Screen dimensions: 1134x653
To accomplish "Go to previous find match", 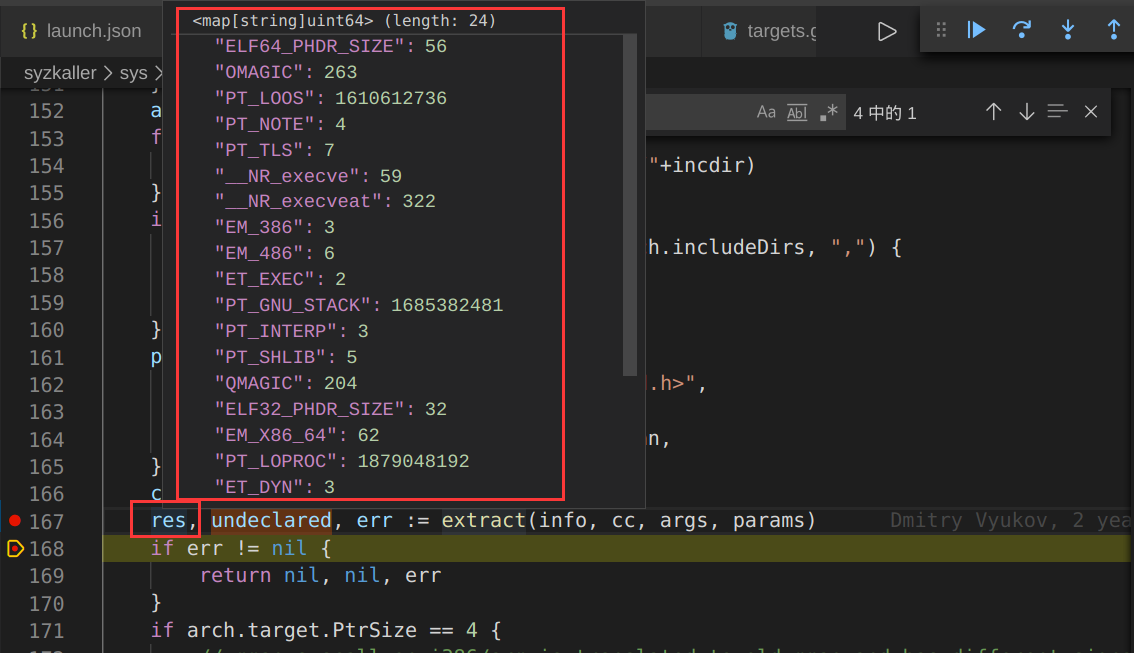I will [993, 112].
